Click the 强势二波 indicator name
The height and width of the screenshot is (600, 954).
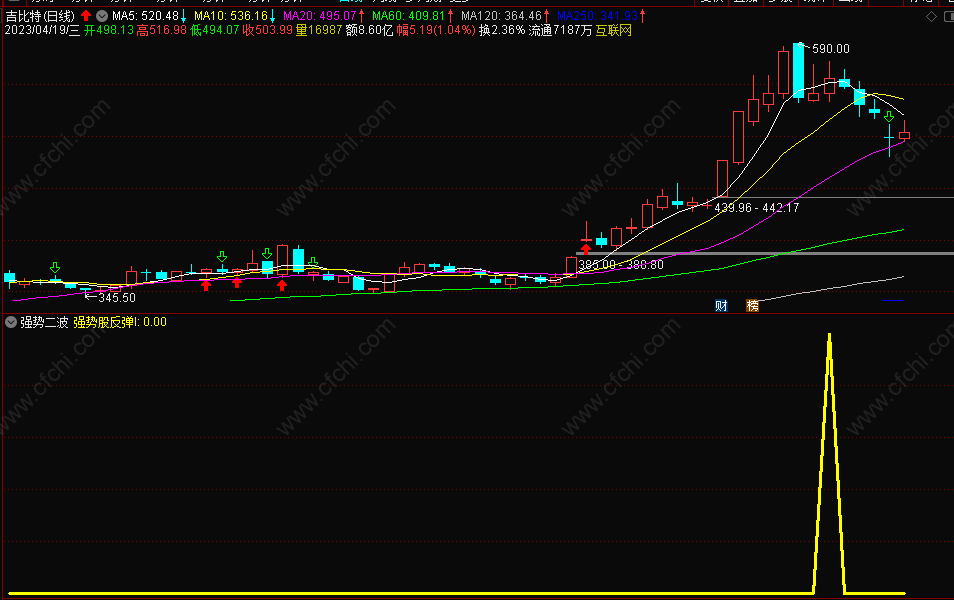[x=44, y=322]
